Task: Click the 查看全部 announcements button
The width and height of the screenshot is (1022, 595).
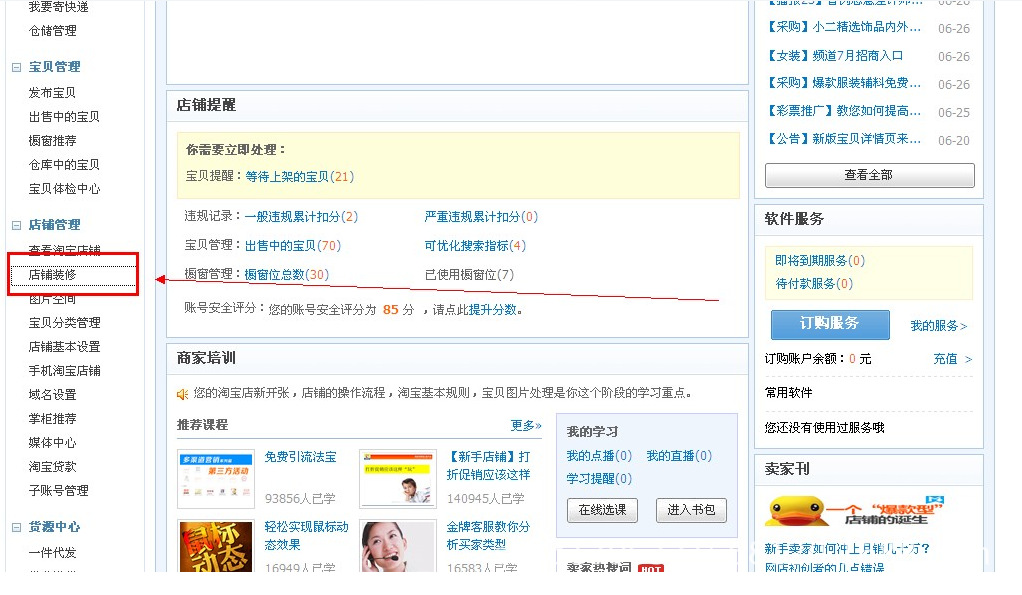Action: click(868, 174)
